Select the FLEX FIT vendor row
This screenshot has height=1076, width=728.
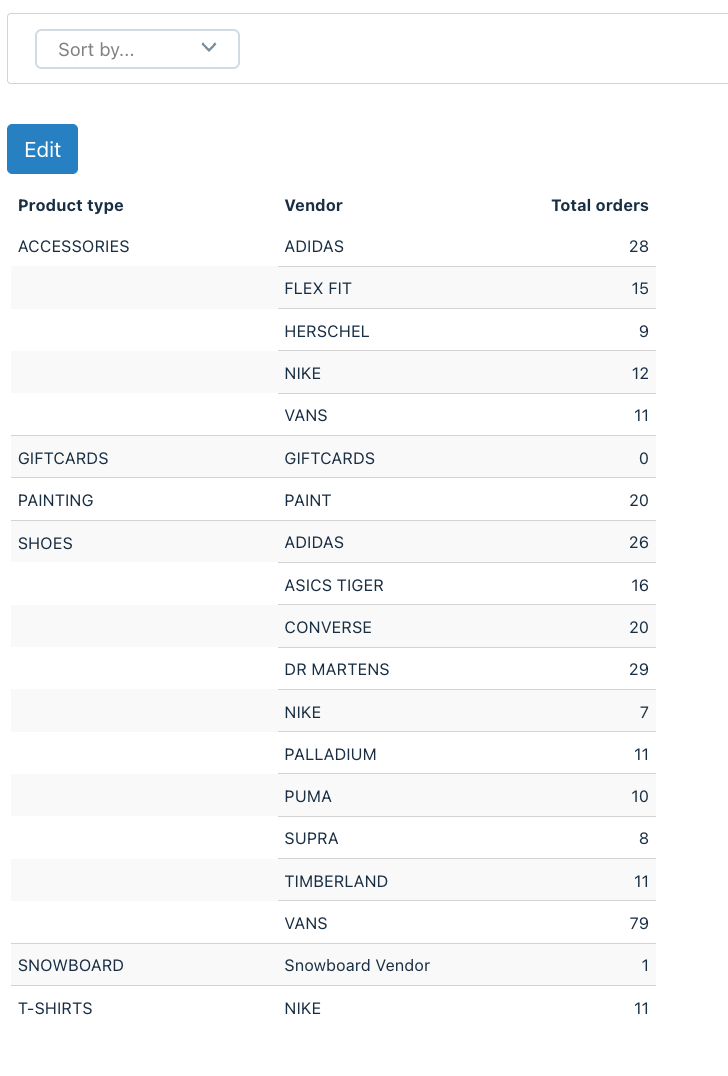467,288
